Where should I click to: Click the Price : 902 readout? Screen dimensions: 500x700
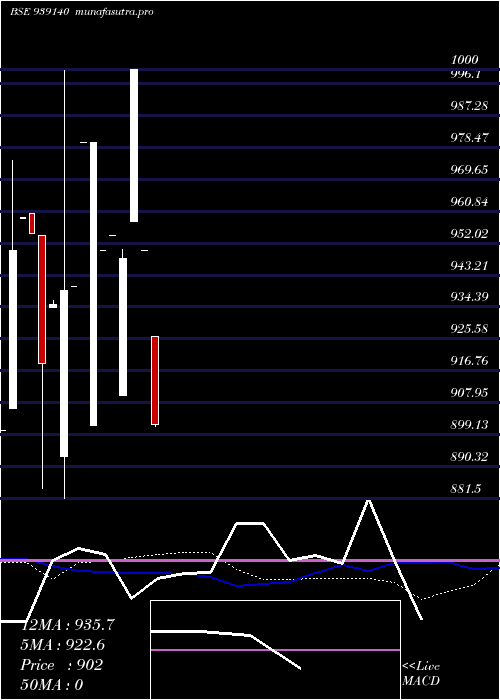62,665
